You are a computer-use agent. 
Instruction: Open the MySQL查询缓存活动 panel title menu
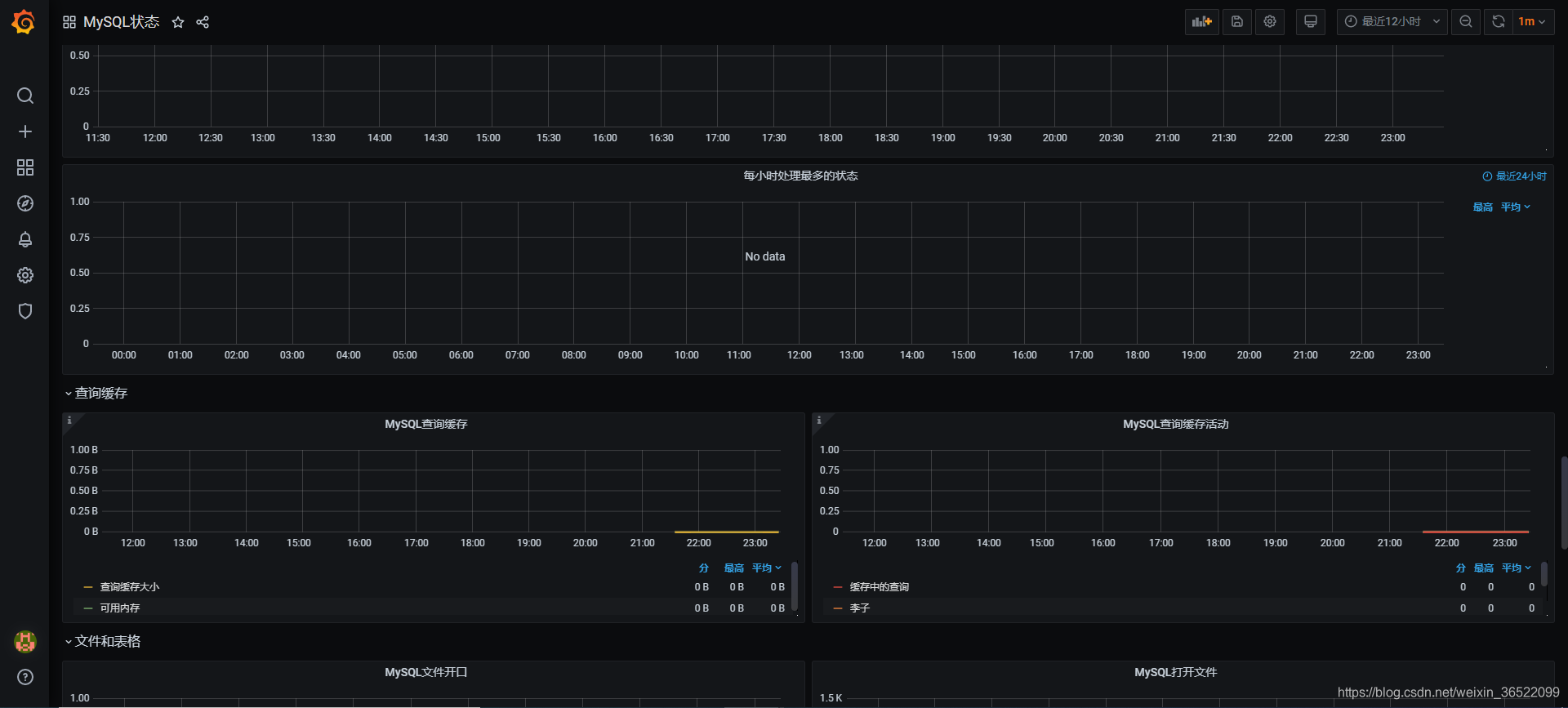pos(1176,425)
